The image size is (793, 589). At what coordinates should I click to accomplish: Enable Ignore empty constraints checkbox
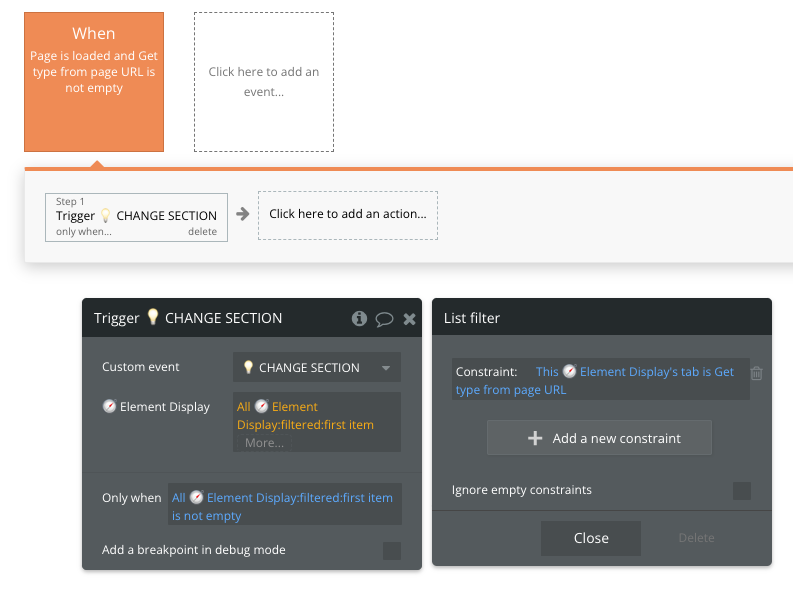pyautogui.click(x=742, y=490)
